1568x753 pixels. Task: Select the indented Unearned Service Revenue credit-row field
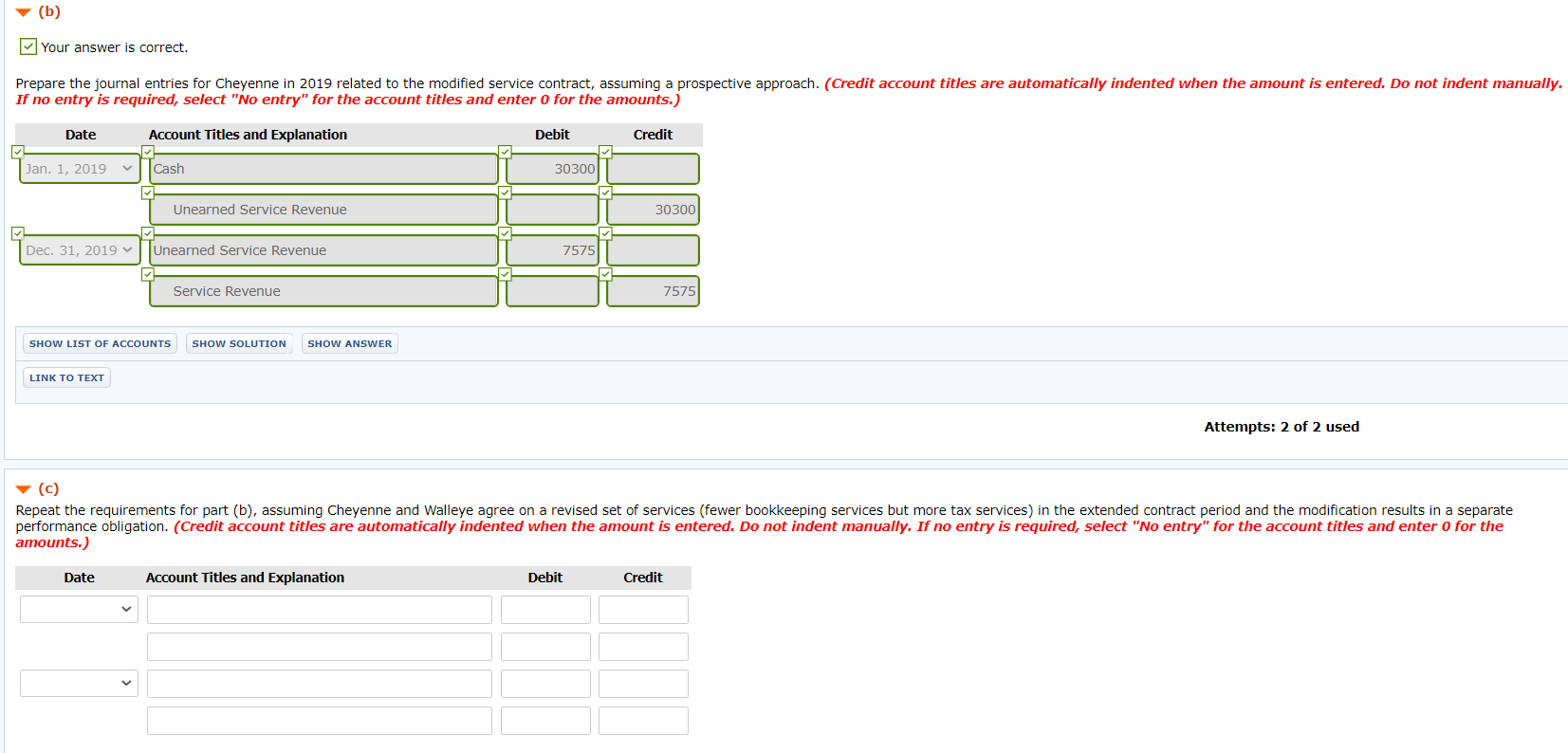pos(323,210)
